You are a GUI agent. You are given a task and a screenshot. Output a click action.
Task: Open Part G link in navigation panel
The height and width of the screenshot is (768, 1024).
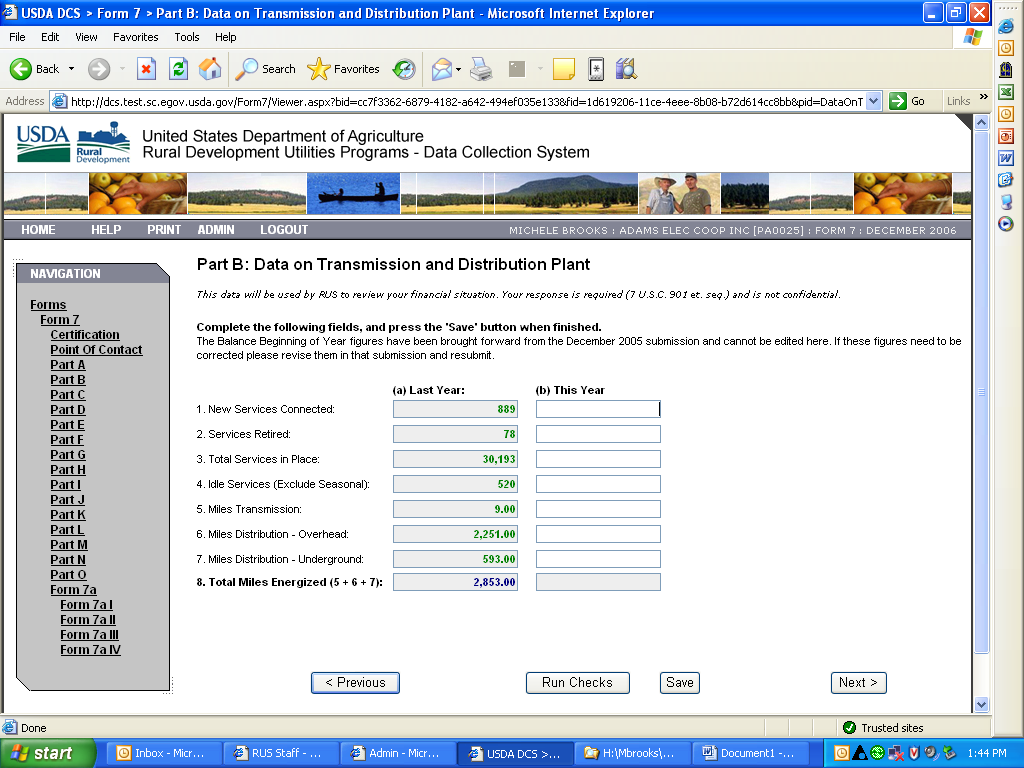tap(68, 455)
